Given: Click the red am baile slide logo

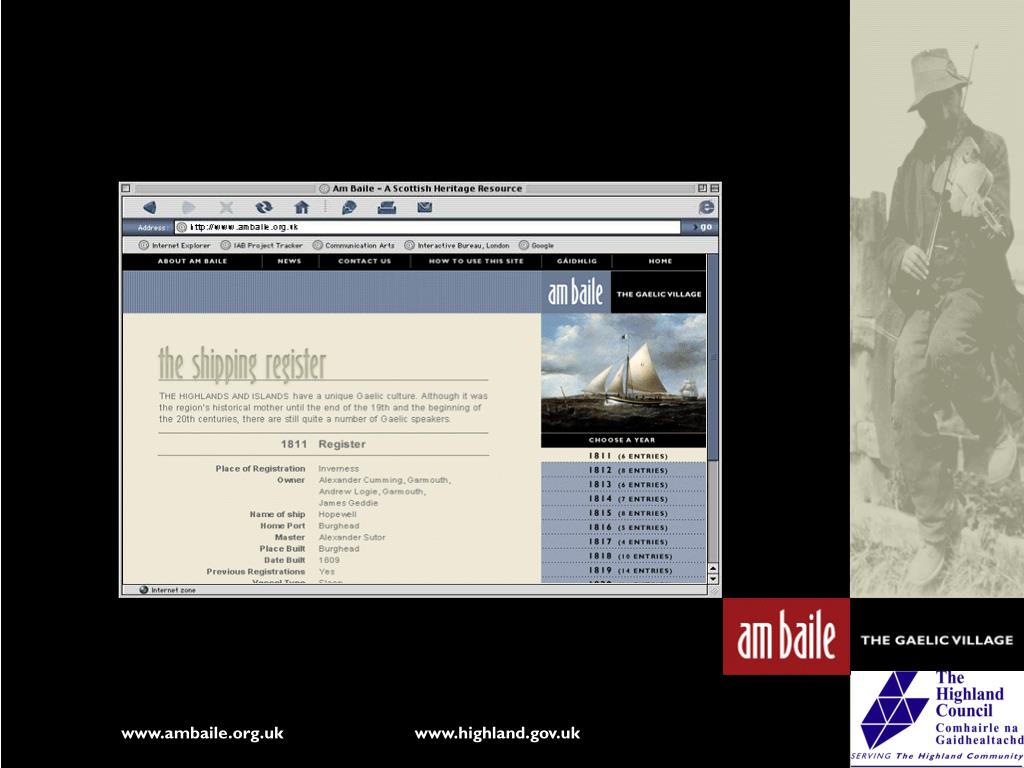Looking at the screenshot, I should coord(786,636).
